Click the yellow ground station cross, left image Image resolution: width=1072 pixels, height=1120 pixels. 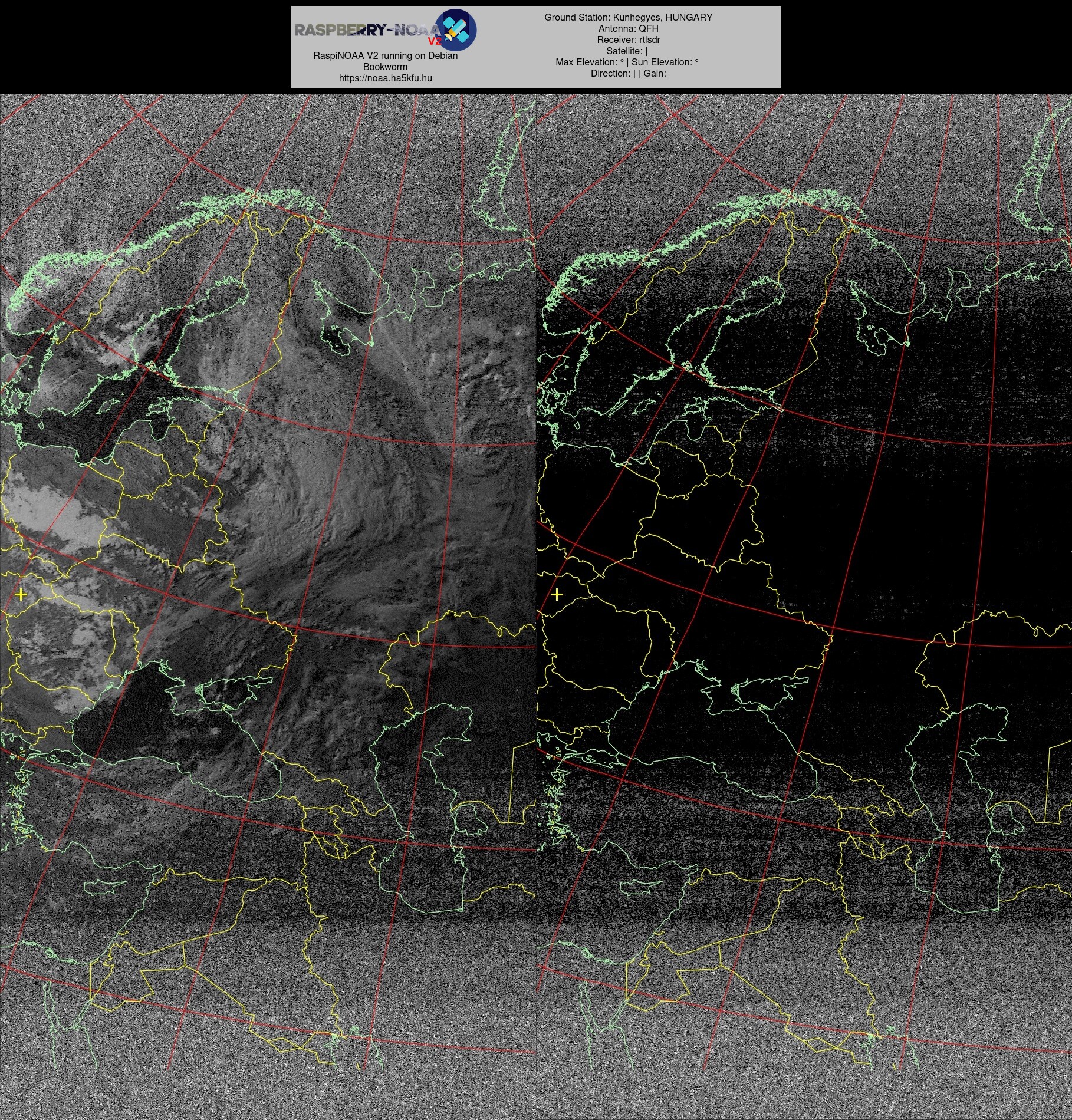[21, 594]
